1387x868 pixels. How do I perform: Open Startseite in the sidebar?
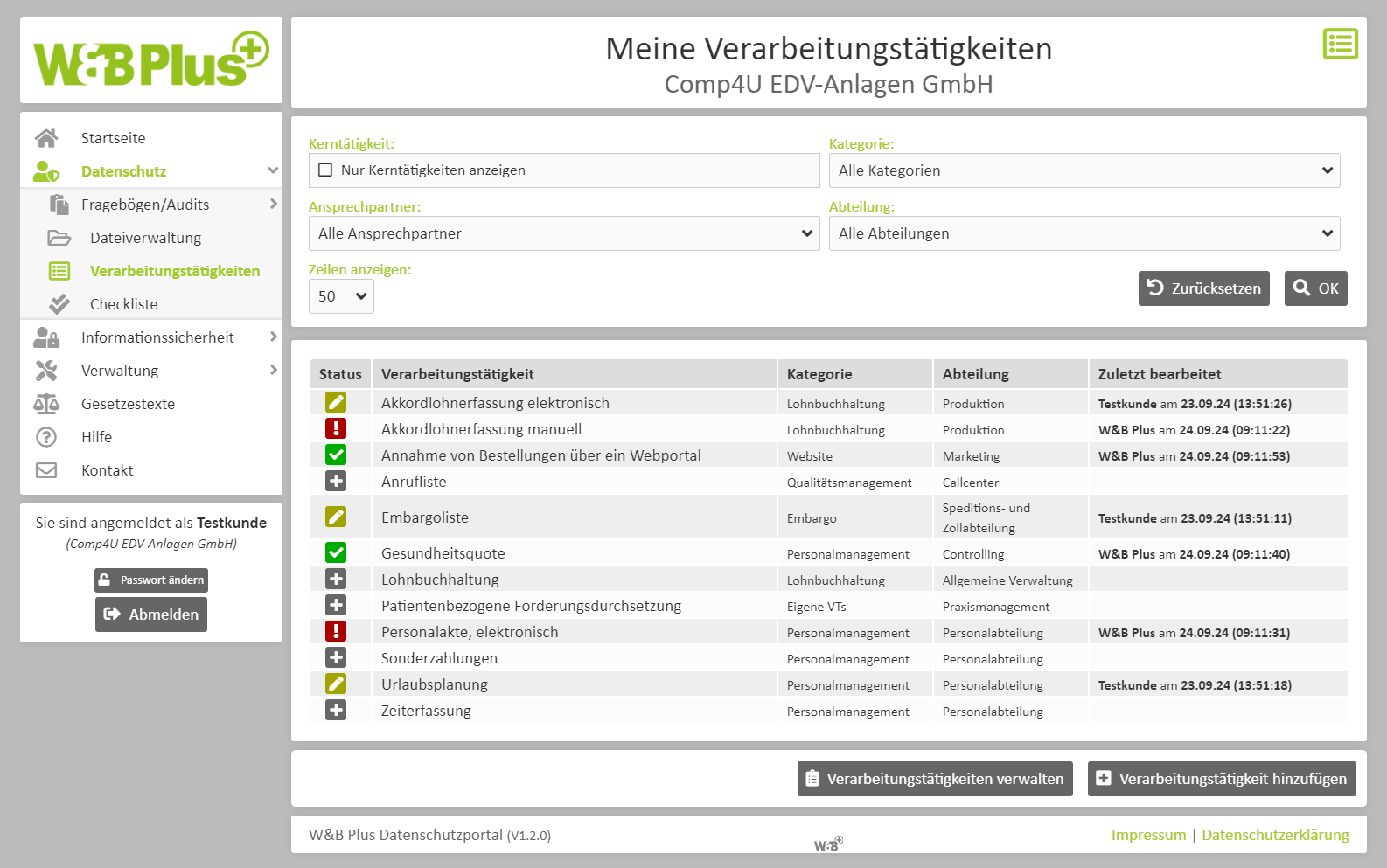click(114, 138)
